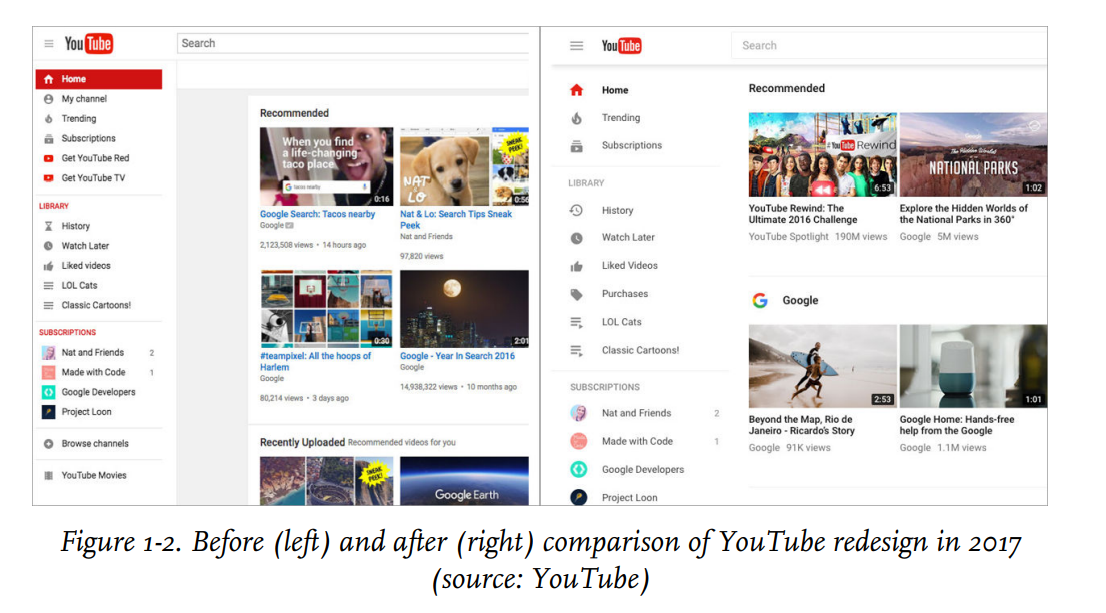Open YouTube Rewind: Ultimate 2016 Challenge title
The width and height of the screenshot is (1106, 613).
[x=803, y=214]
